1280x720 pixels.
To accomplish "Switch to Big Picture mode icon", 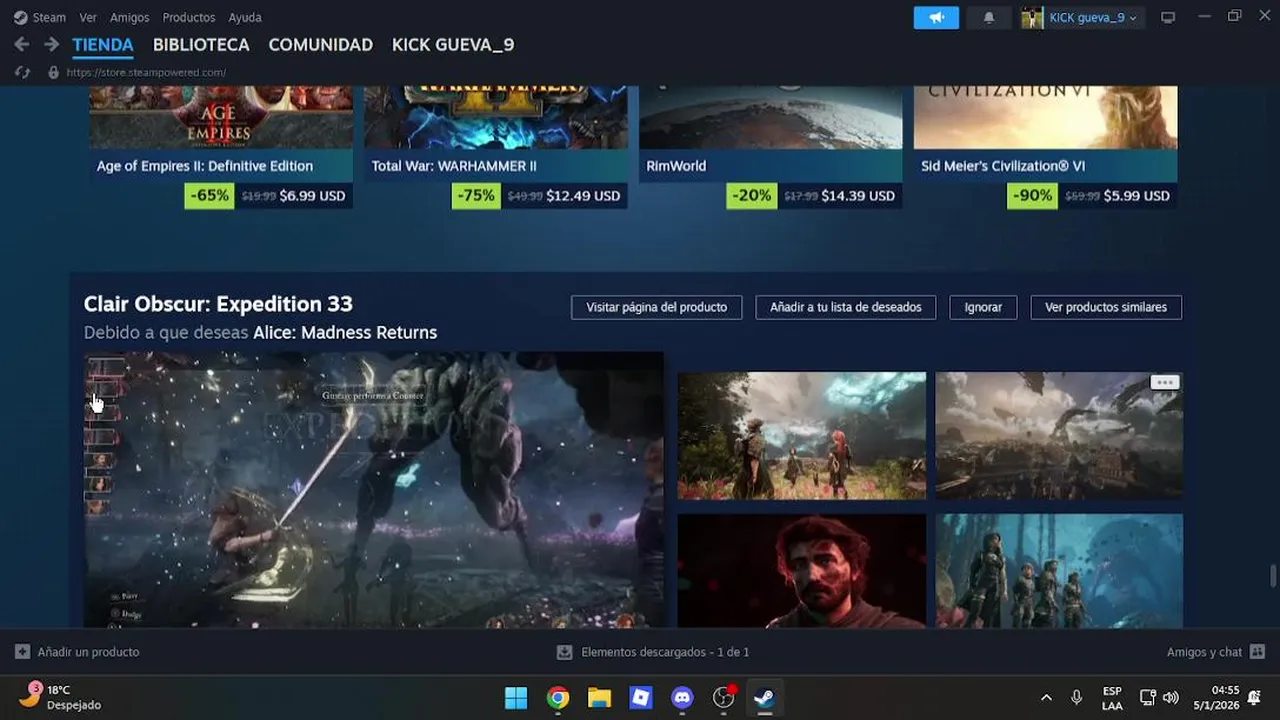I will pyautogui.click(x=1167, y=17).
